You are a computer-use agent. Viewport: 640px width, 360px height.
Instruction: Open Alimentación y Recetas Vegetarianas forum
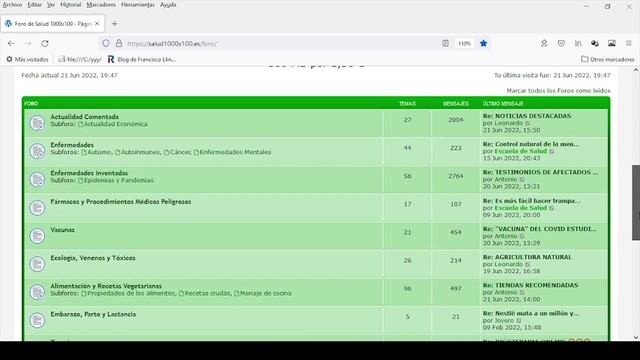[106, 286]
